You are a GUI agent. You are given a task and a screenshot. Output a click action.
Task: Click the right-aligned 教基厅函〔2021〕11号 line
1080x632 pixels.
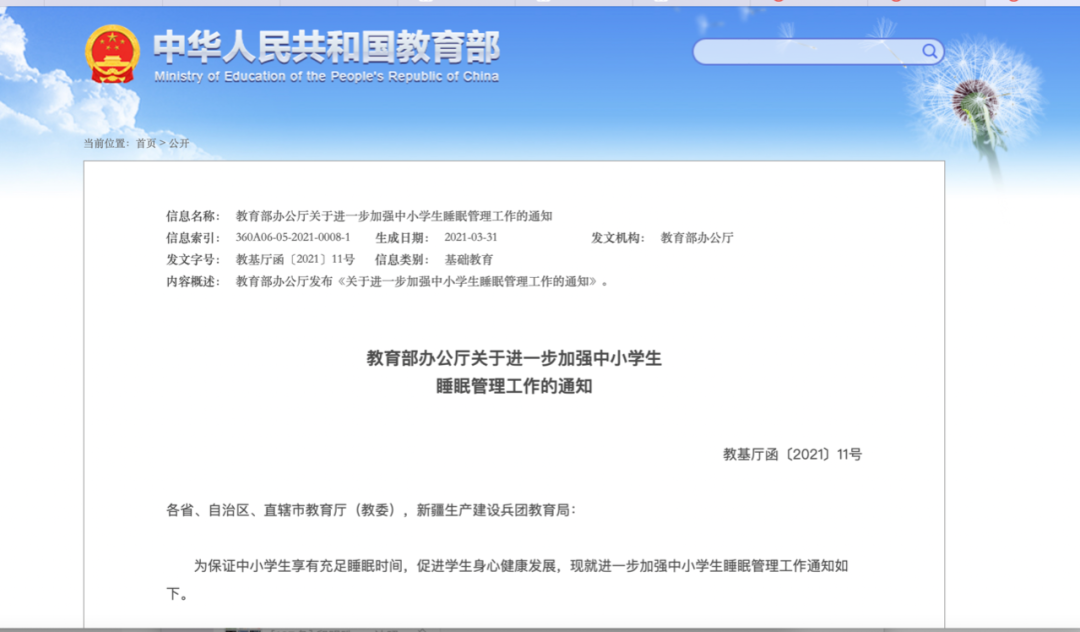click(792, 454)
